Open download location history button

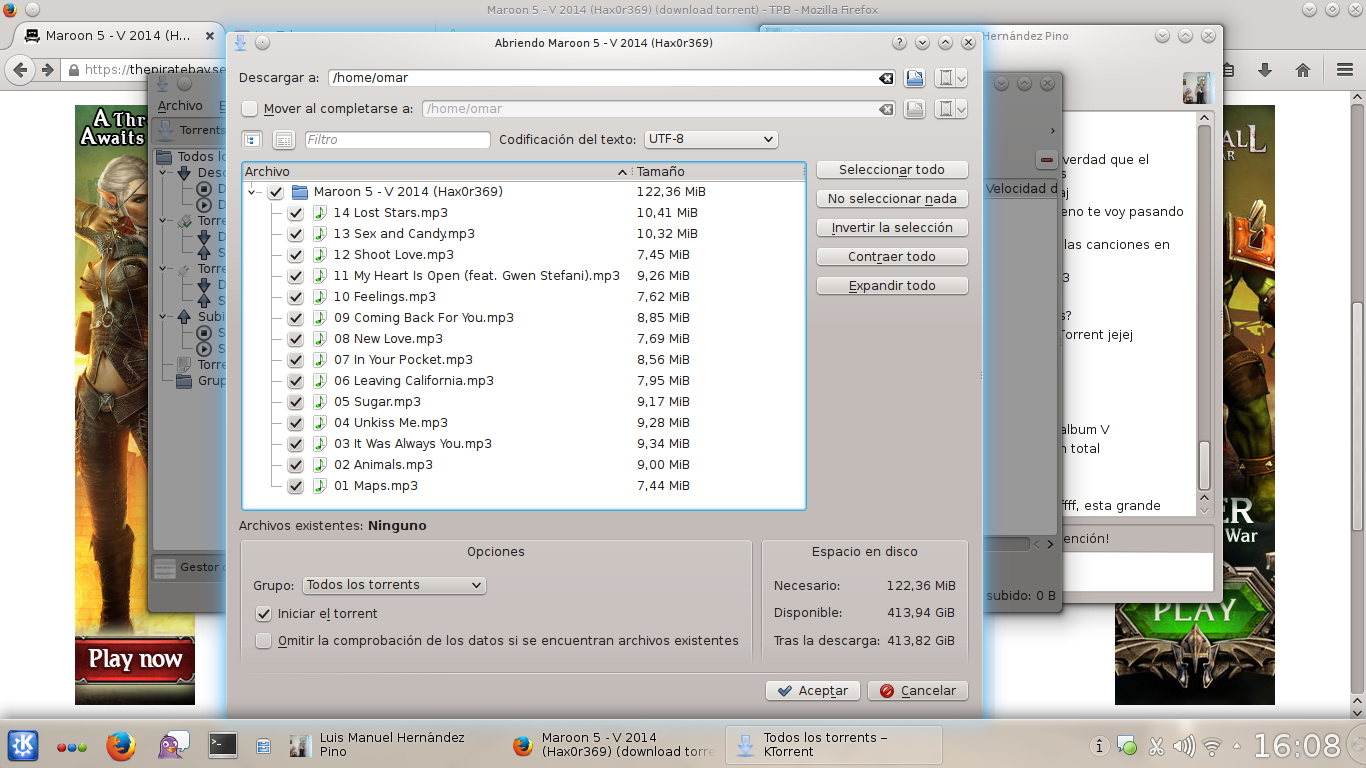pyautogui.click(x=945, y=78)
